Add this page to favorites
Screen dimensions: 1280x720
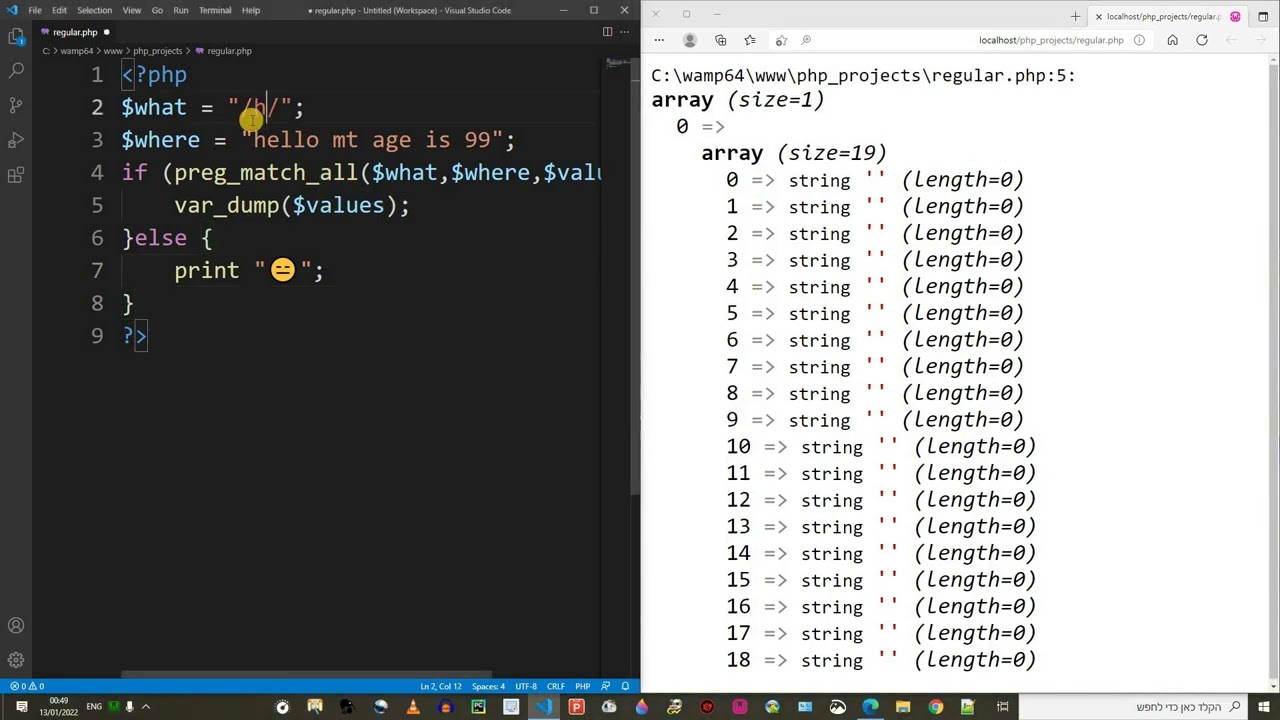coord(781,40)
